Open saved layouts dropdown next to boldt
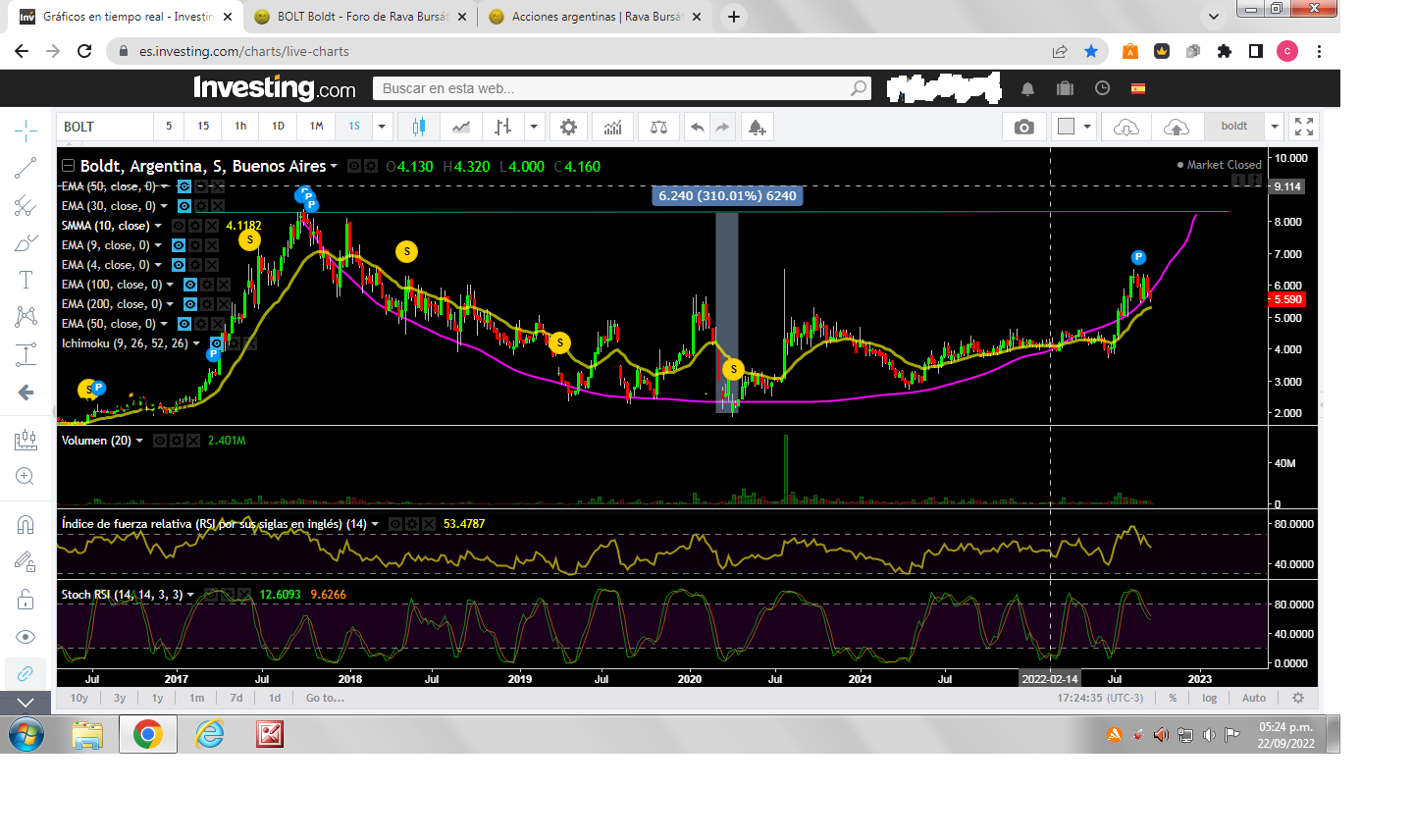The height and width of the screenshot is (840, 1413). pyautogui.click(x=1274, y=127)
